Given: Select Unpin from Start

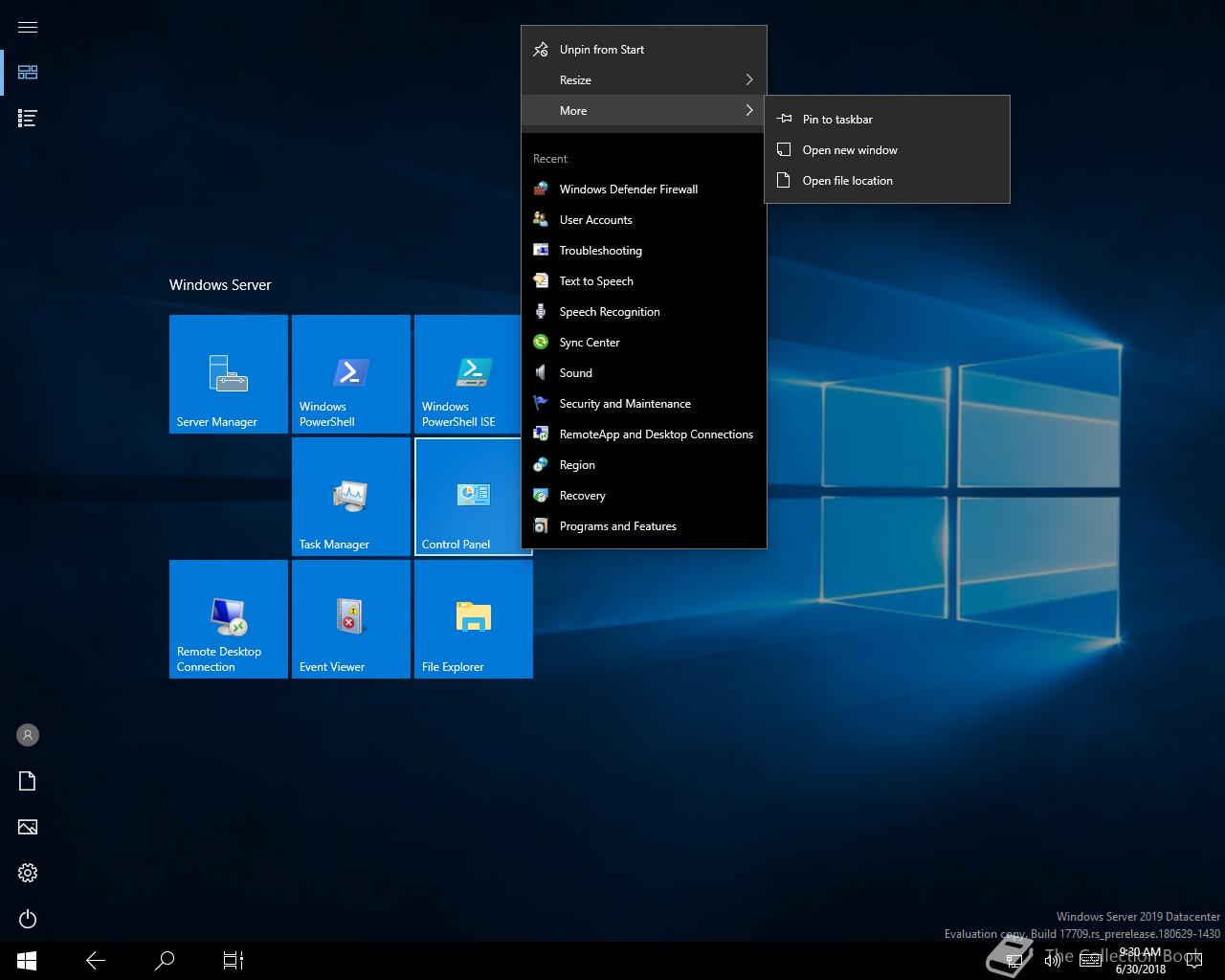Looking at the screenshot, I should pyautogui.click(x=644, y=50).
